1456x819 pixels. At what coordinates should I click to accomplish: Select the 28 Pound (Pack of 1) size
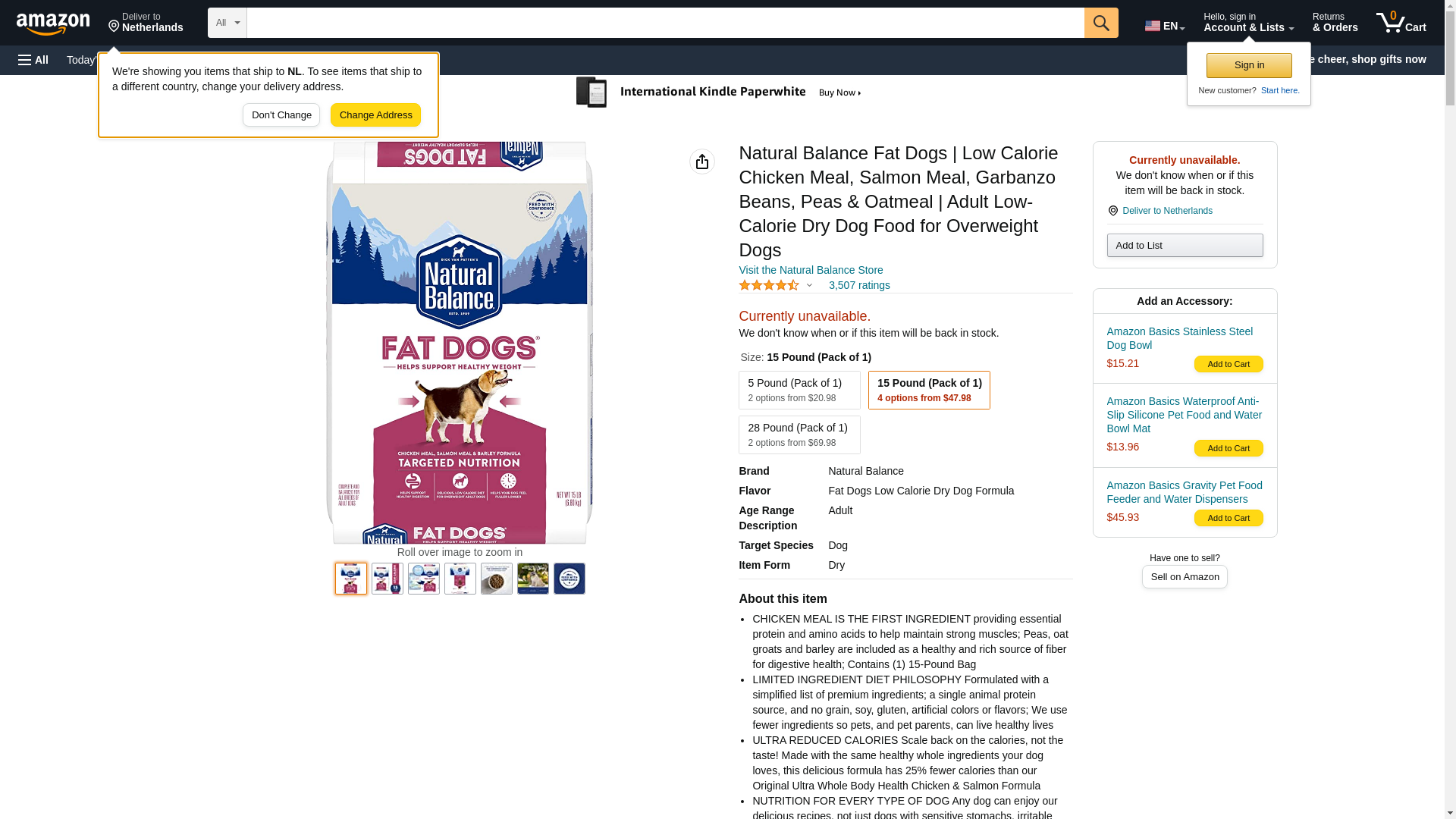(799, 435)
